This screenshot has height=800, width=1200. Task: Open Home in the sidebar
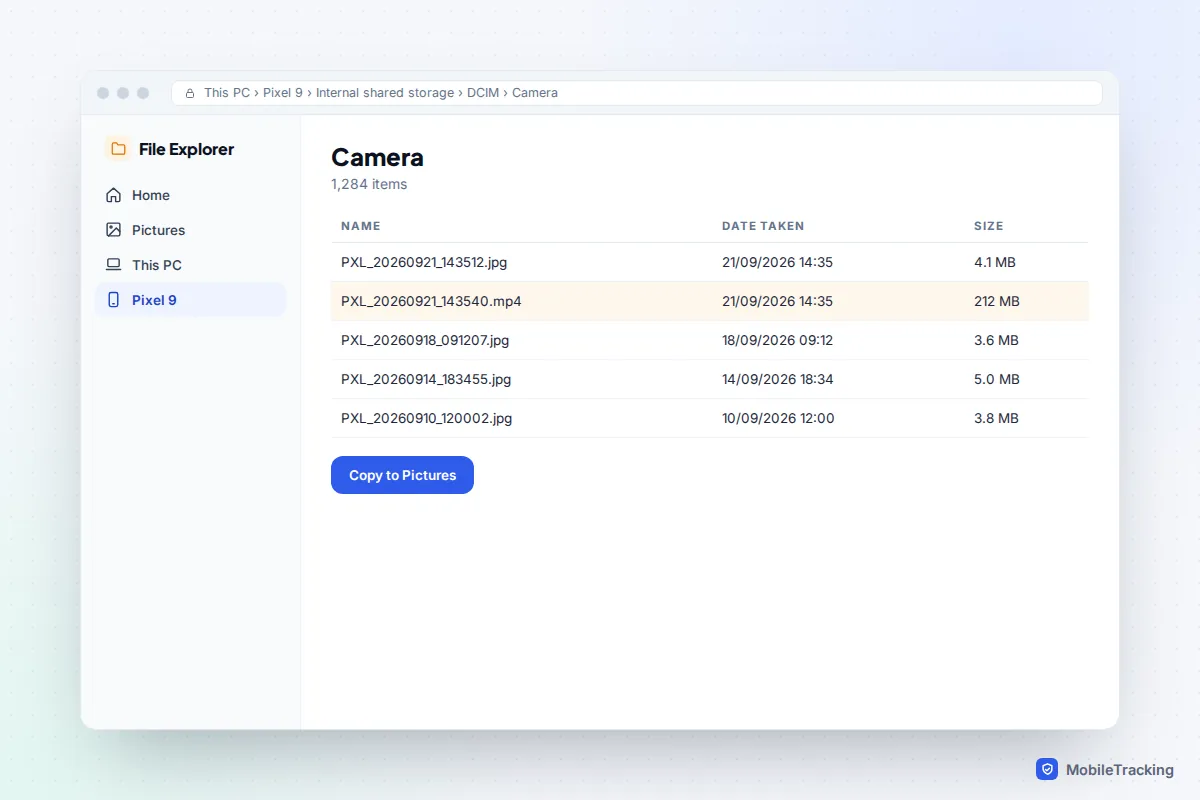coord(190,195)
